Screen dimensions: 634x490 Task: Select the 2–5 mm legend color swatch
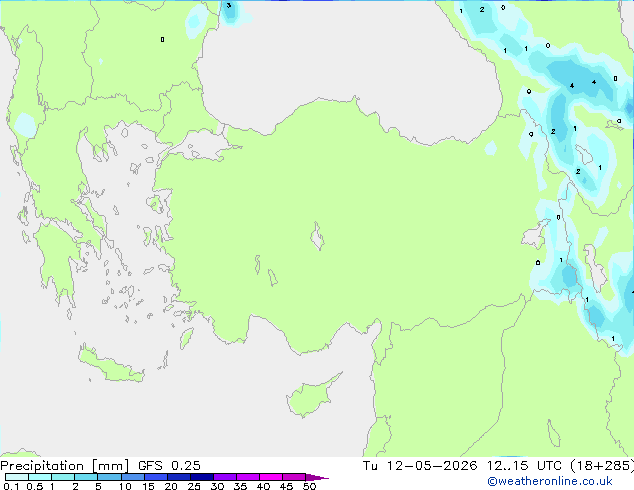[86, 477]
